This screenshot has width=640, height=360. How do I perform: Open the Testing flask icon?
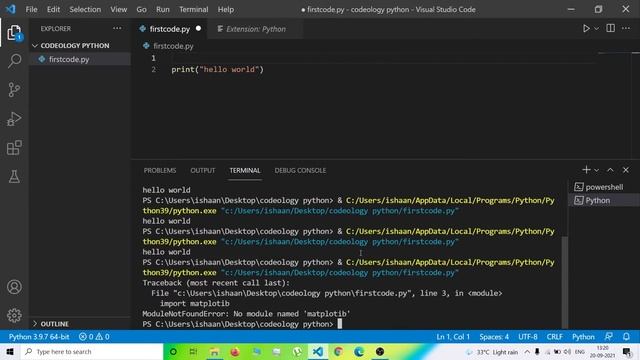click(14, 177)
